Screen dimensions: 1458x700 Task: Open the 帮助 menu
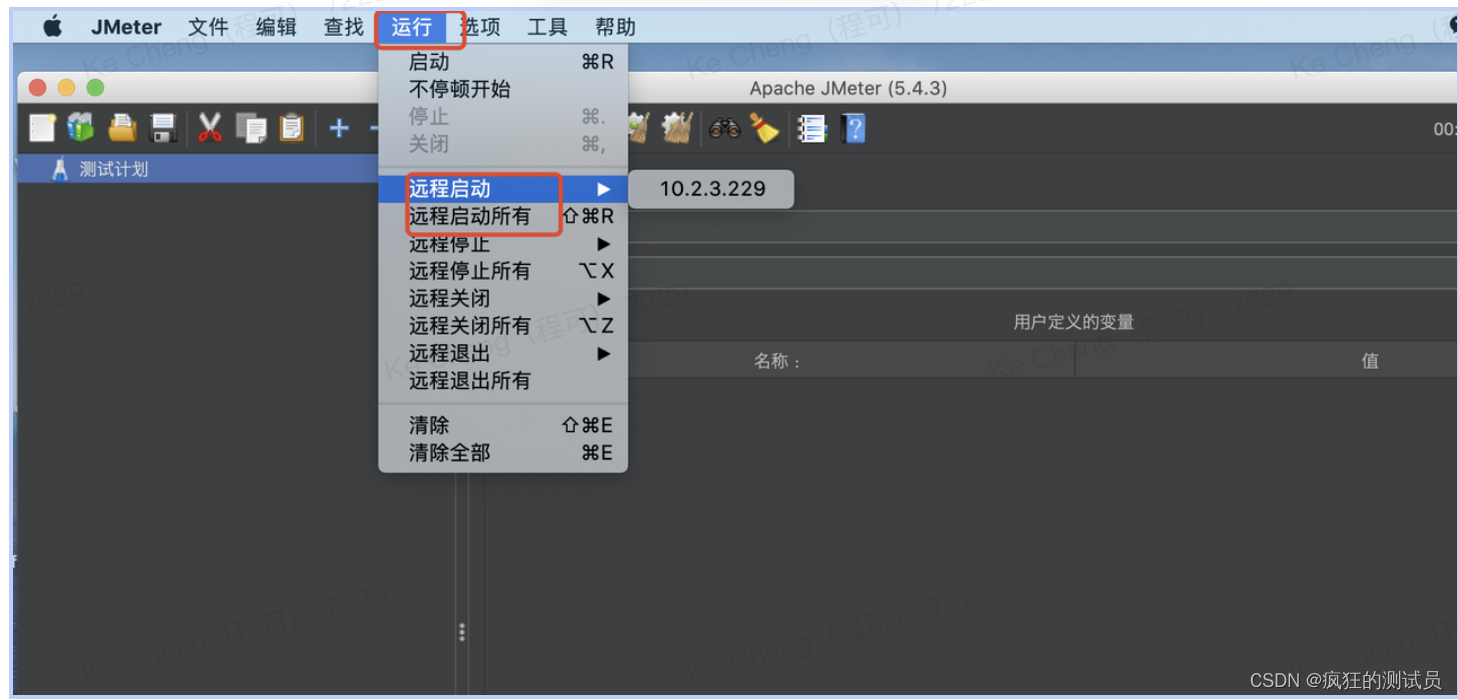(x=615, y=27)
